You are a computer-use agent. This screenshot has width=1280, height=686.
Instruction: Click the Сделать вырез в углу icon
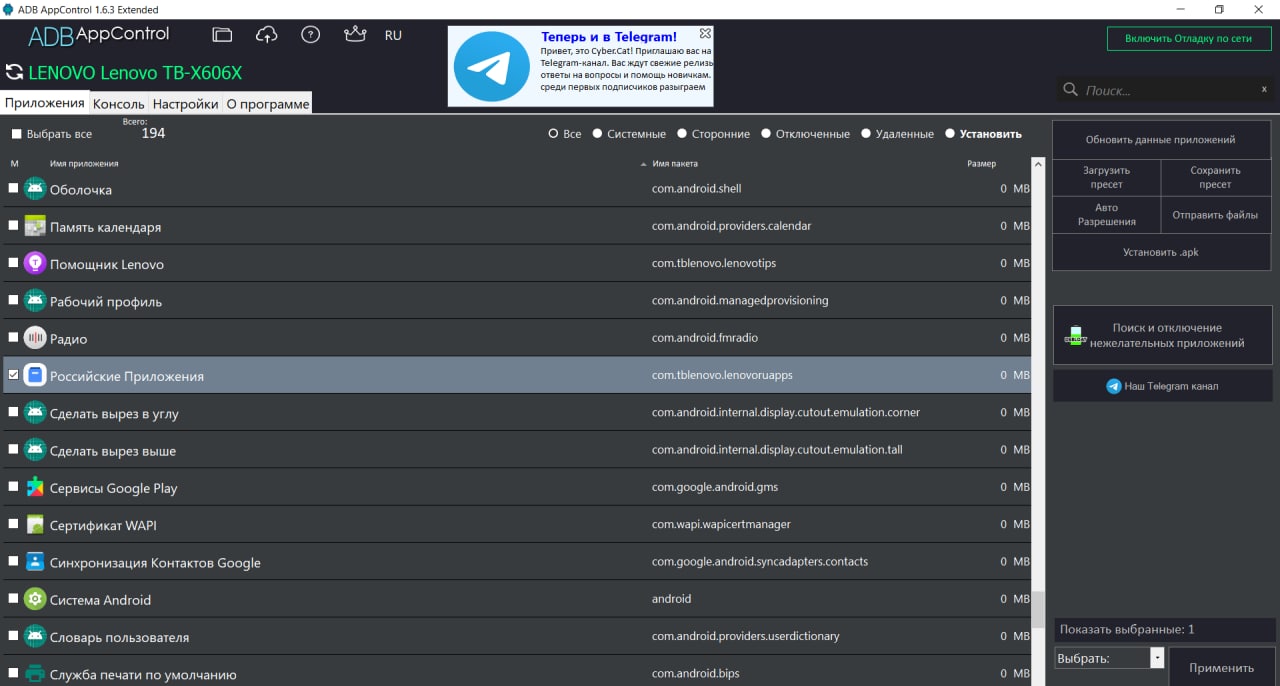tap(35, 413)
